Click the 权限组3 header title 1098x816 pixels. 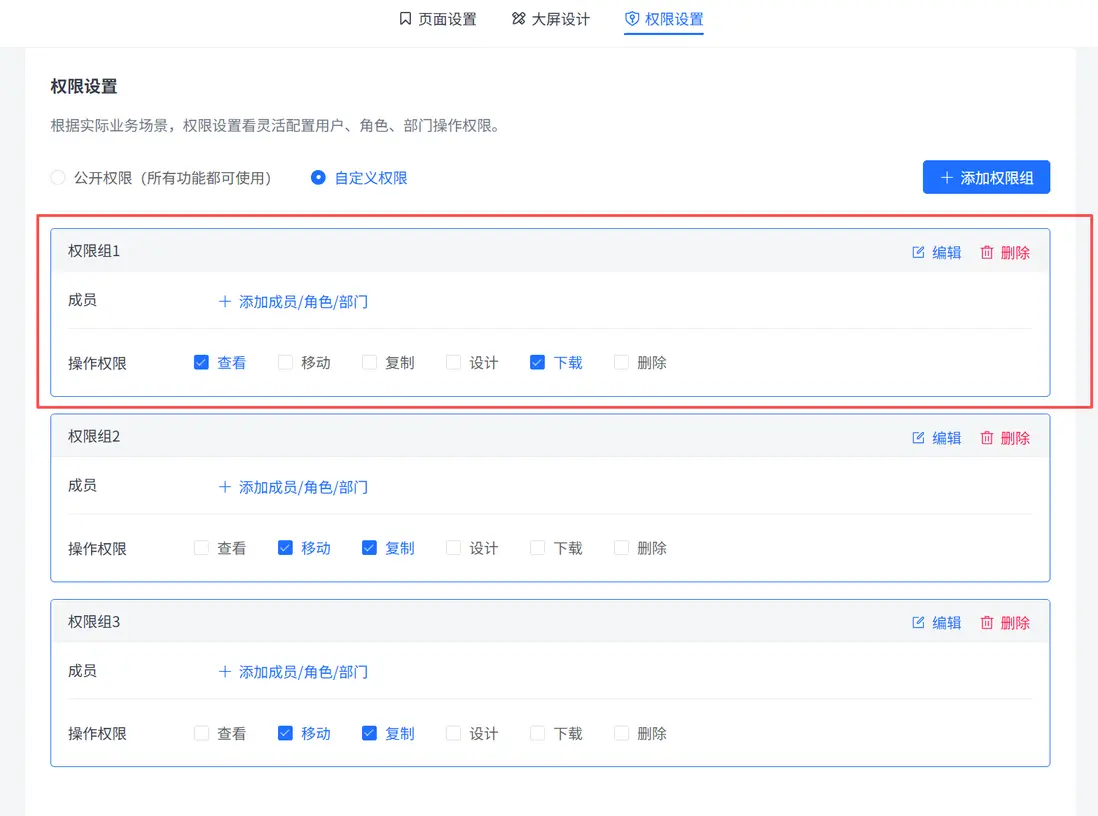94,622
